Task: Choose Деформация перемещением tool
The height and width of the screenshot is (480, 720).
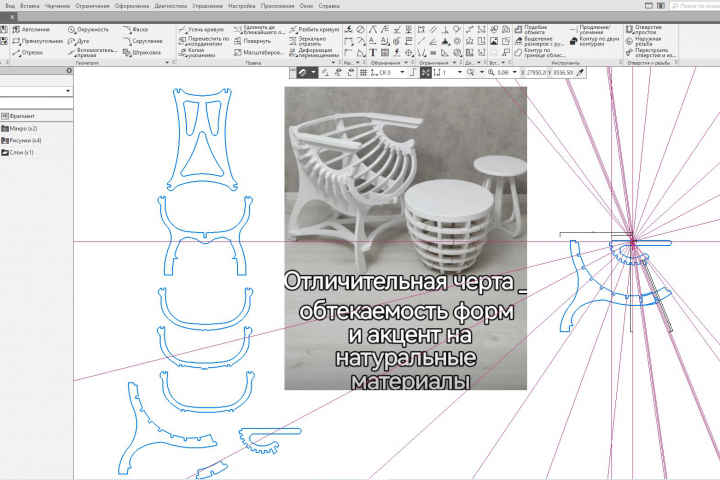Action: point(314,52)
